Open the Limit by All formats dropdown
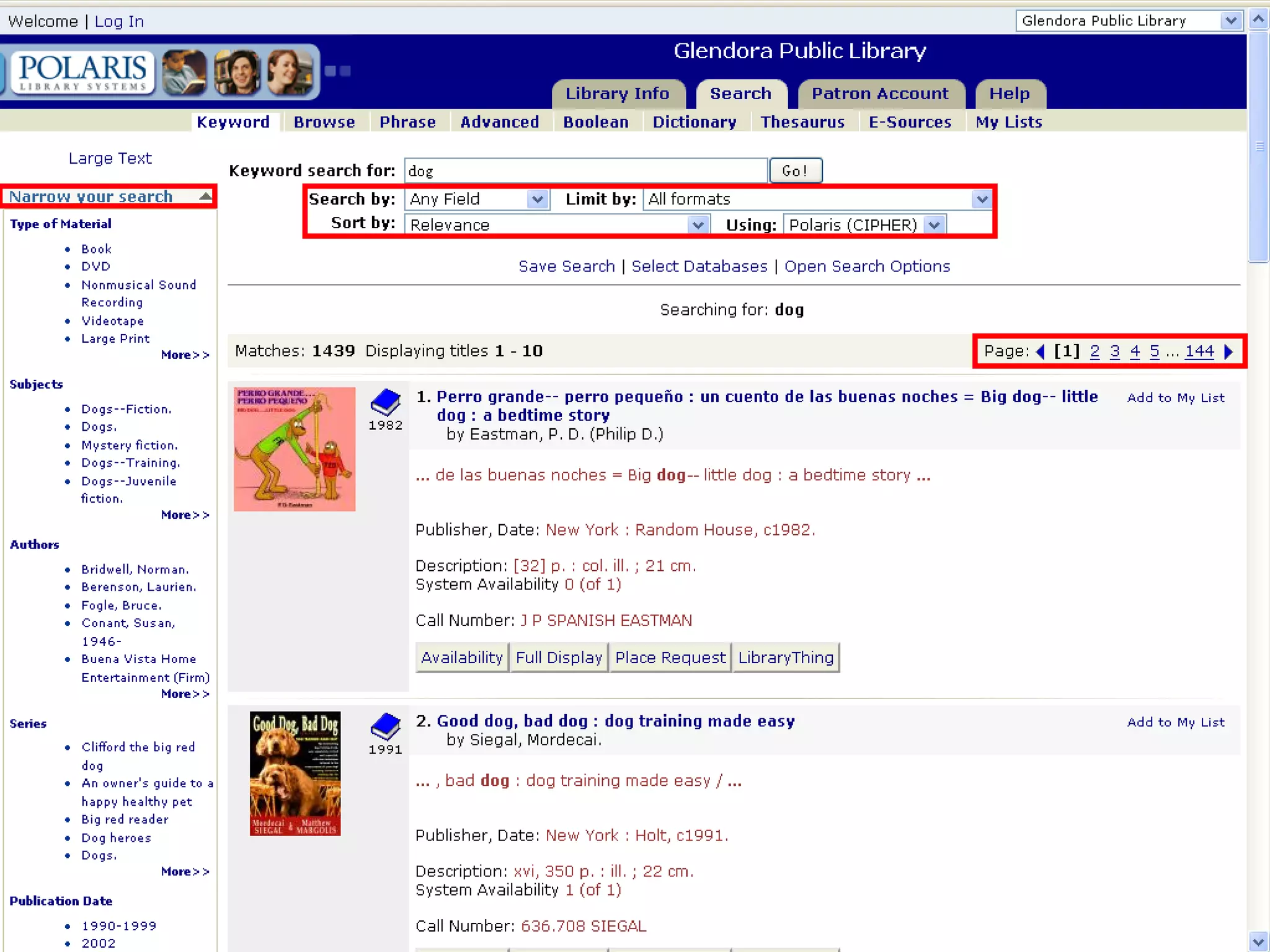The width and height of the screenshot is (1270, 952). click(x=981, y=200)
